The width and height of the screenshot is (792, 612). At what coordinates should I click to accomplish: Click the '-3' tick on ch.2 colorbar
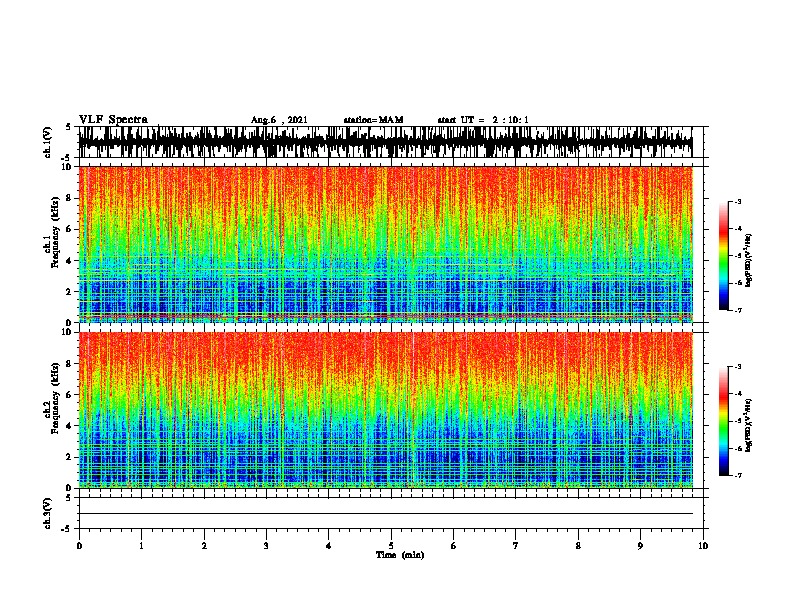737,367
